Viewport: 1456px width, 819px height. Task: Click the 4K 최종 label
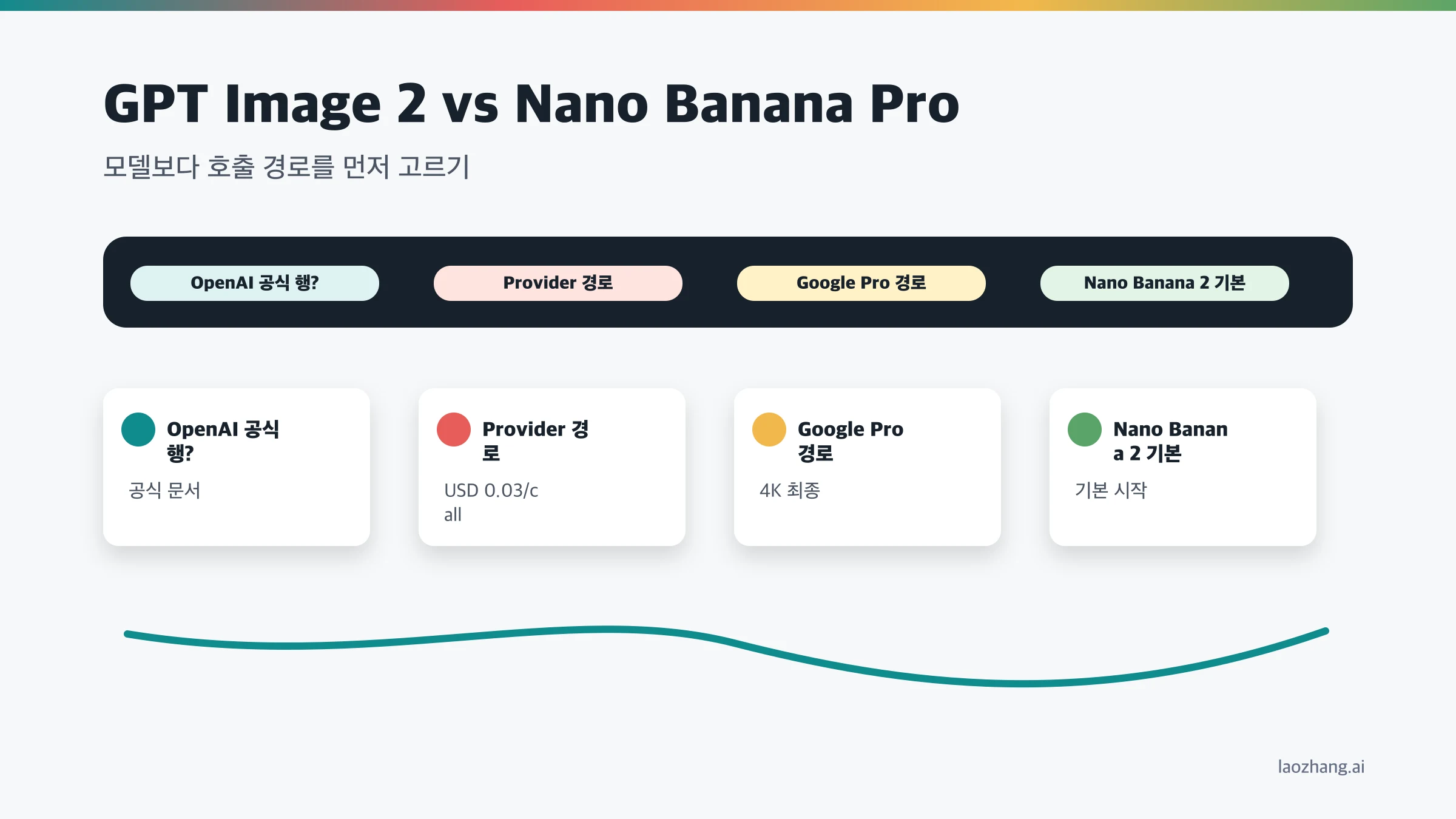pyautogui.click(x=789, y=490)
